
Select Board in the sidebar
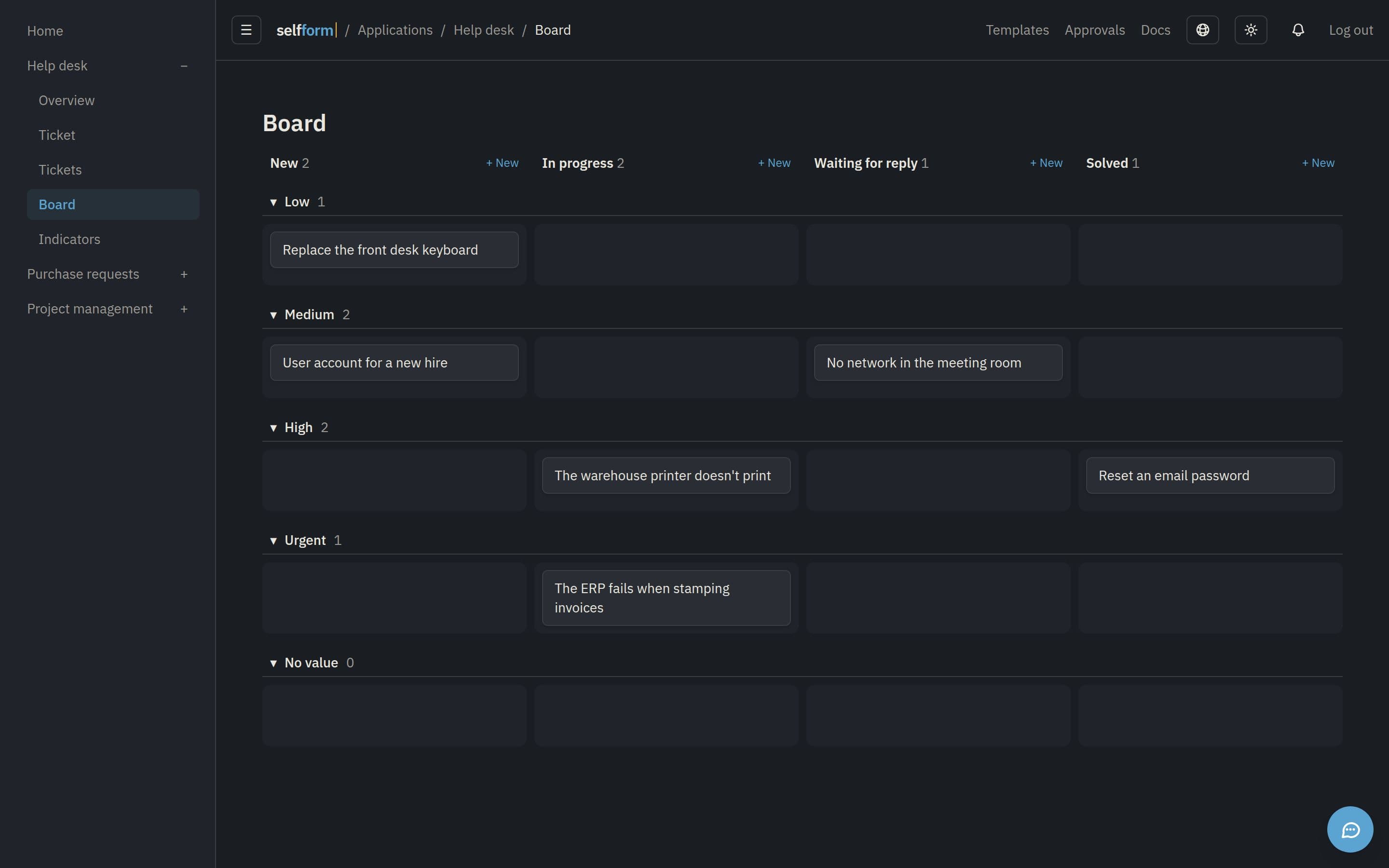click(113, 204)
